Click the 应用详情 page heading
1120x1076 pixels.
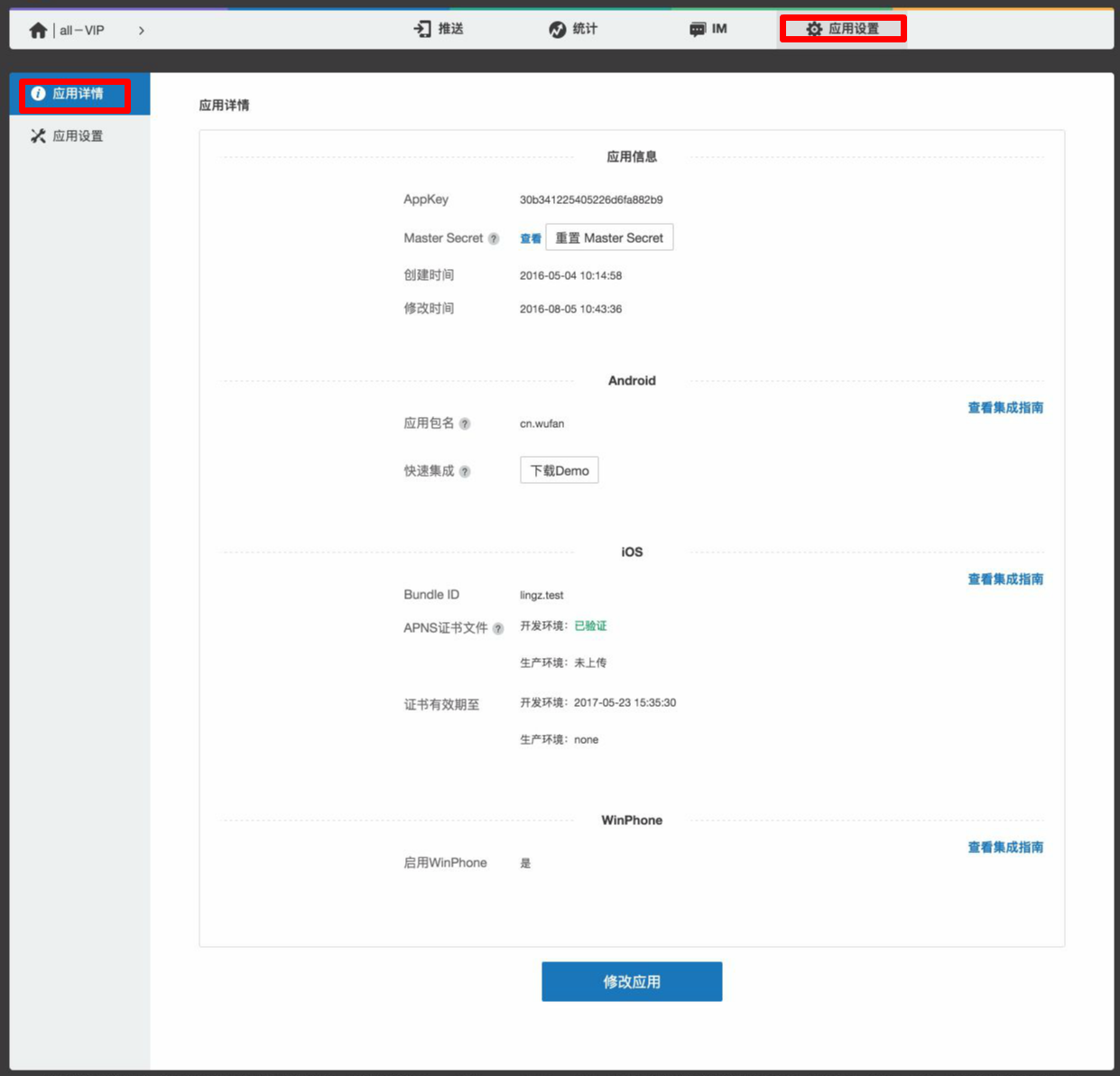(224, 106)
